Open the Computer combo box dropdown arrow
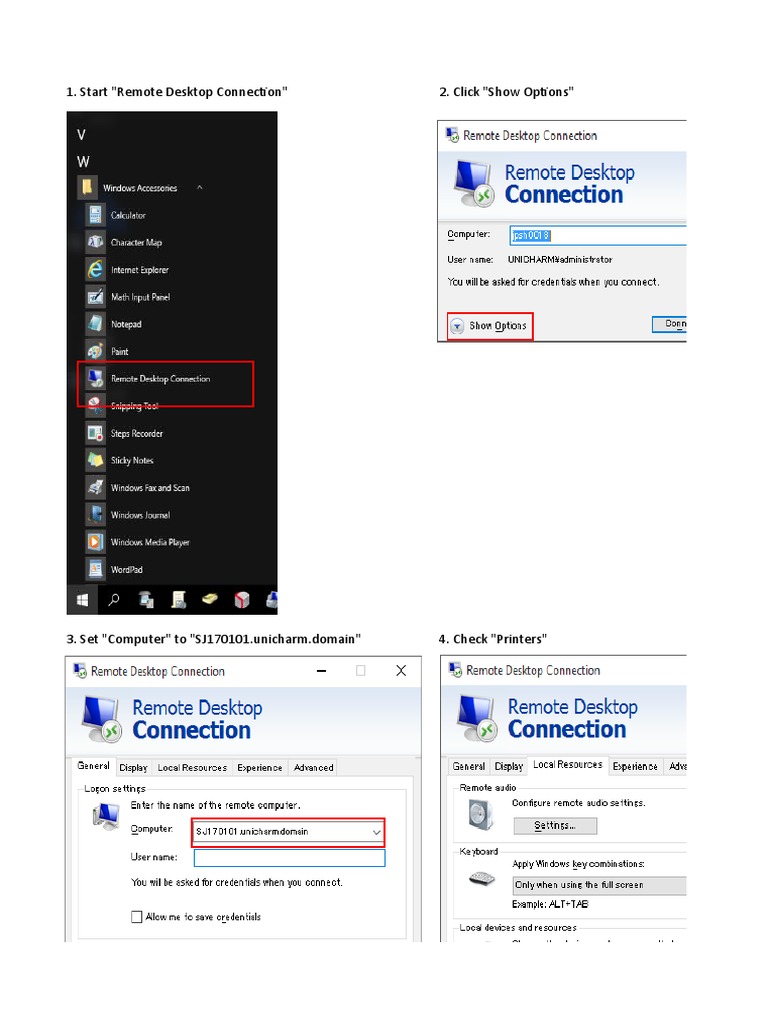 tap(377, 832)
